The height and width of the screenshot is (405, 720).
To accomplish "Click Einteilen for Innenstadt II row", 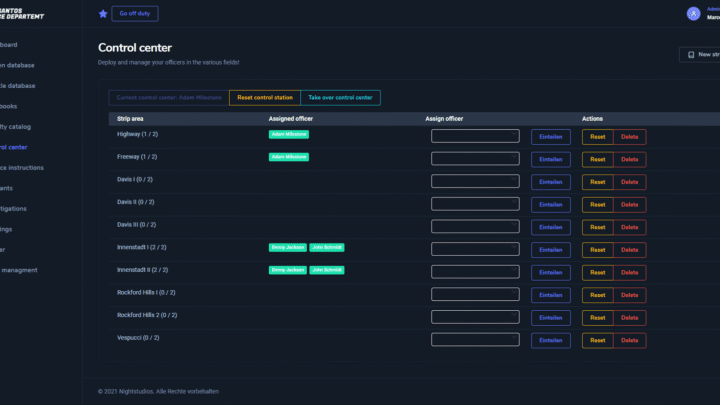I will coord(551,272).
